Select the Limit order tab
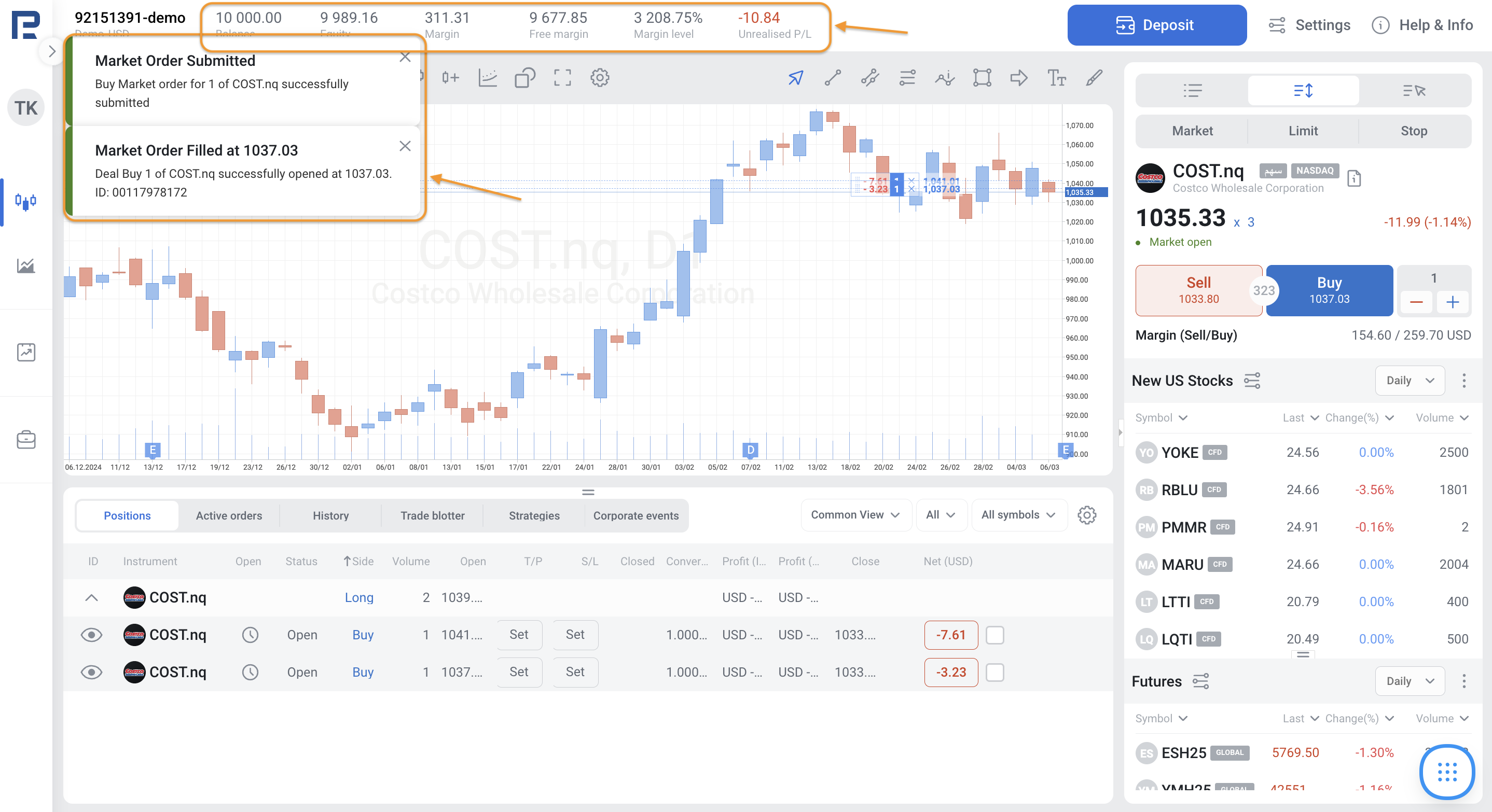Screen dimensions: 1492x812 click(1303, 131)
